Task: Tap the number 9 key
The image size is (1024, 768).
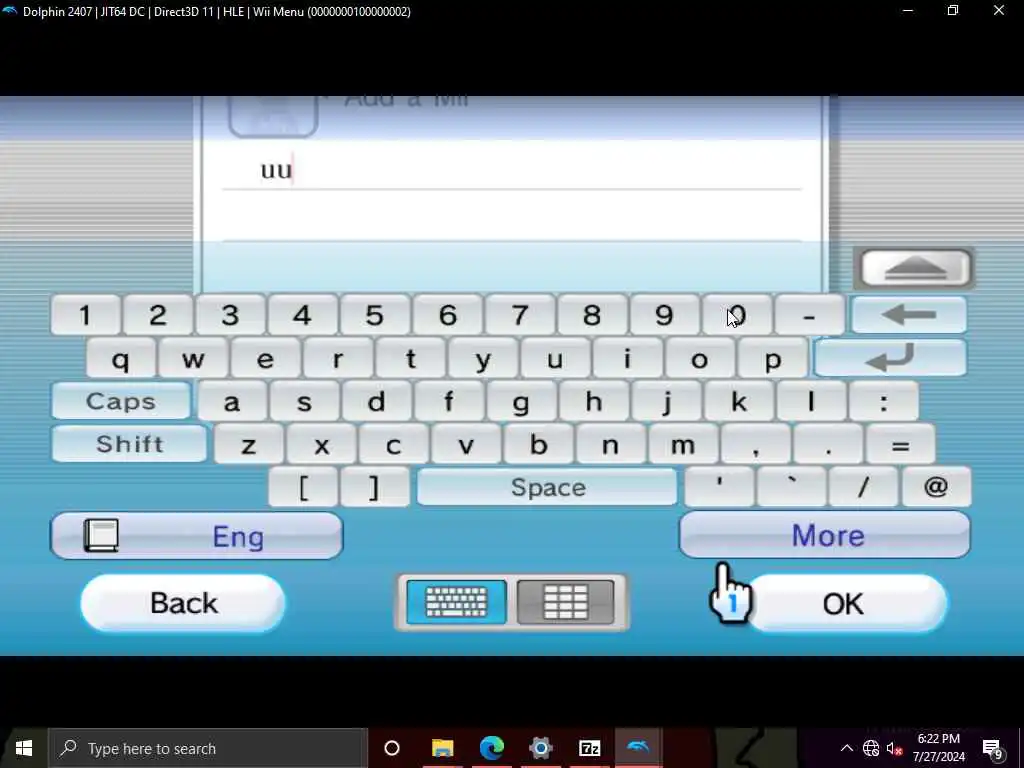Action: click(665, 315)
